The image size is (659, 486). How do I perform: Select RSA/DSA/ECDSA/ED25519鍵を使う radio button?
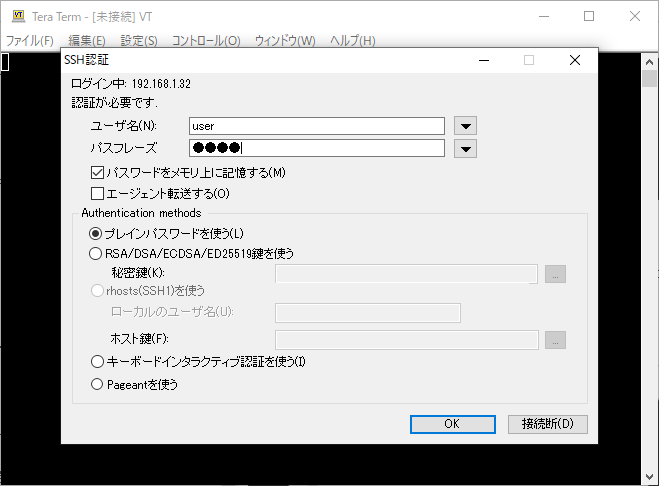point(96,254)
